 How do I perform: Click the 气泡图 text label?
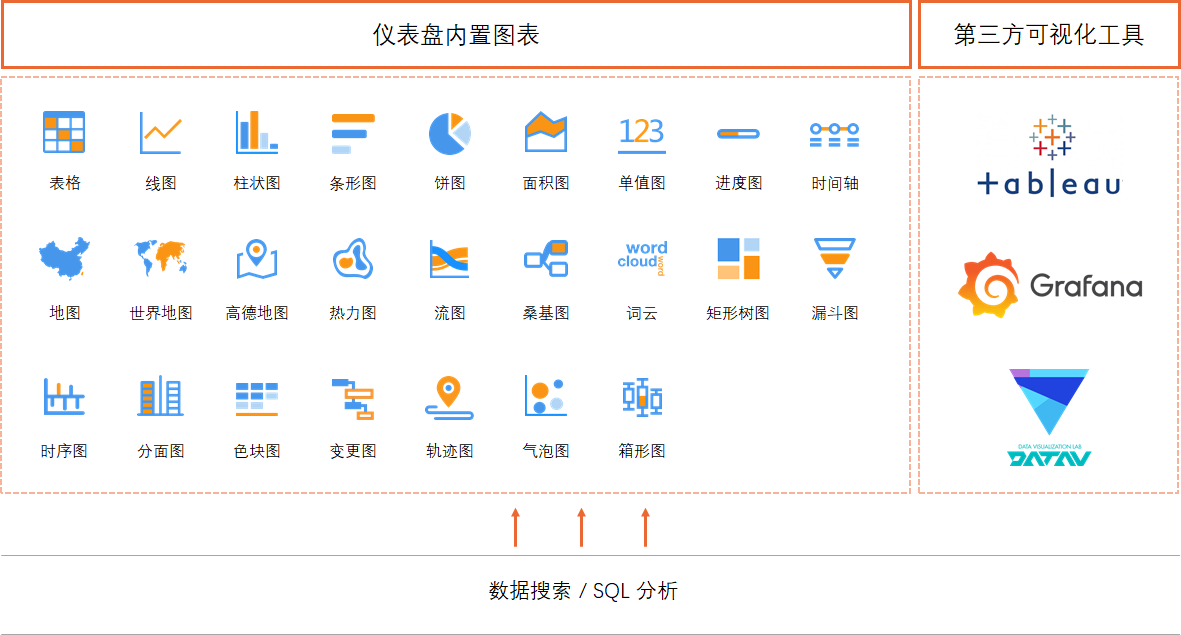point(546,451)
